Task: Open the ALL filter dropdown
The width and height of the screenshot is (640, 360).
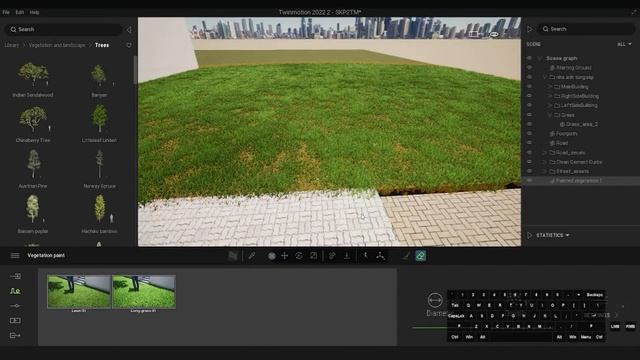Action: [624, 44]
